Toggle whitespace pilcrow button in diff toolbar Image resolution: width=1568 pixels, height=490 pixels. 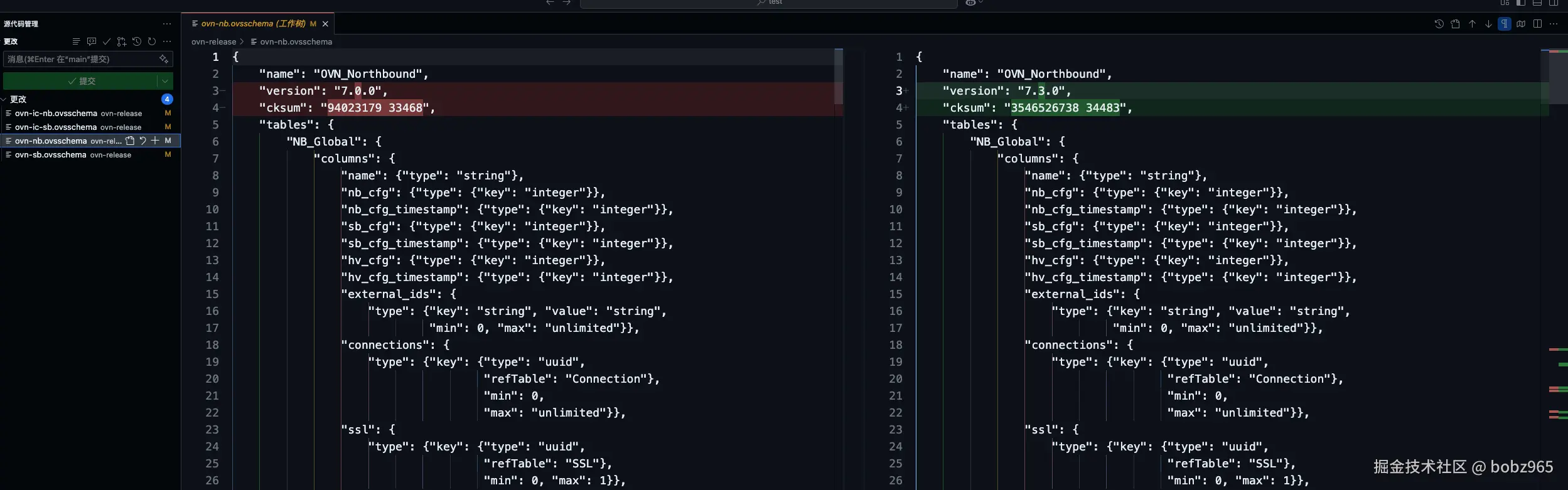[x=1505, y=24]
